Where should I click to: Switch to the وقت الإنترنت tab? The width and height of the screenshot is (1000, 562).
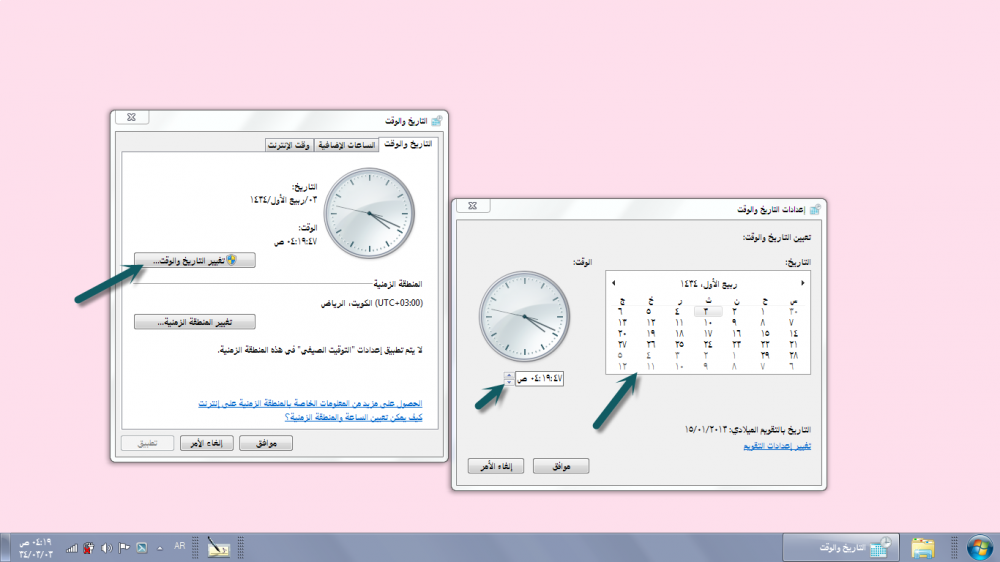pyautogui.click(x=289, y=145)
